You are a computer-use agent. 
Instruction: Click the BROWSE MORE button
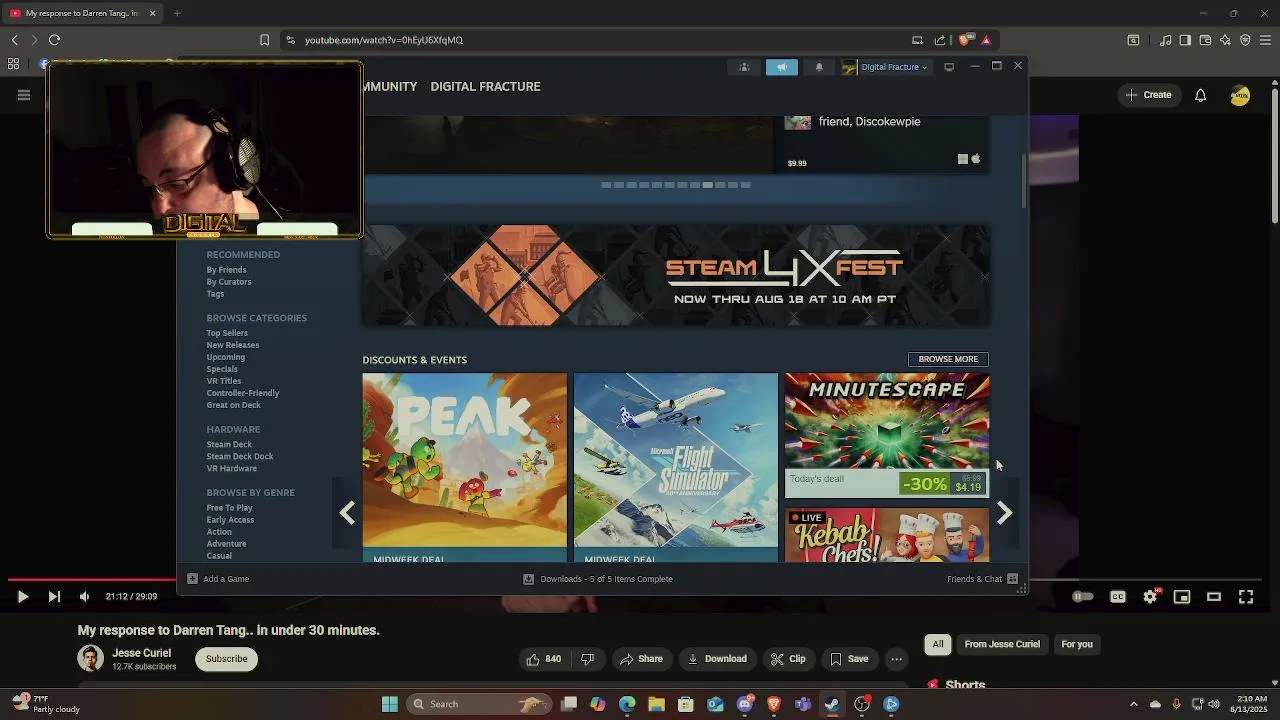pos(948,359)
